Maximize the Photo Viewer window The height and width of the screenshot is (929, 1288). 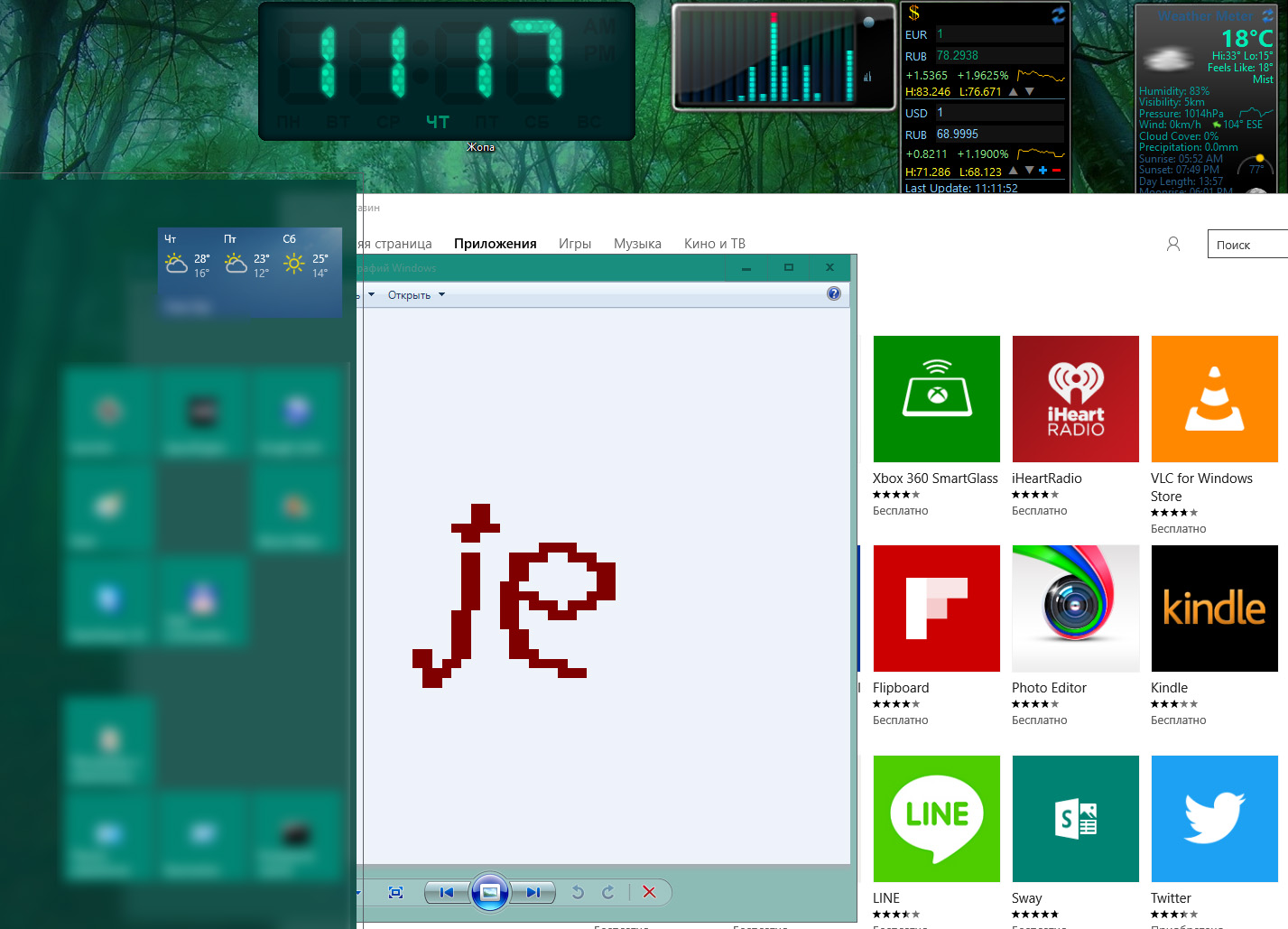789,268
